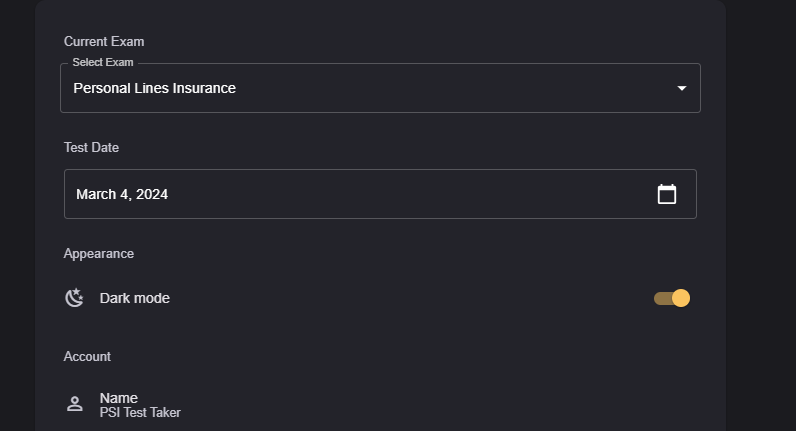Open the Name account row
This screenshot has width=796, height=431.
(380, 404)
